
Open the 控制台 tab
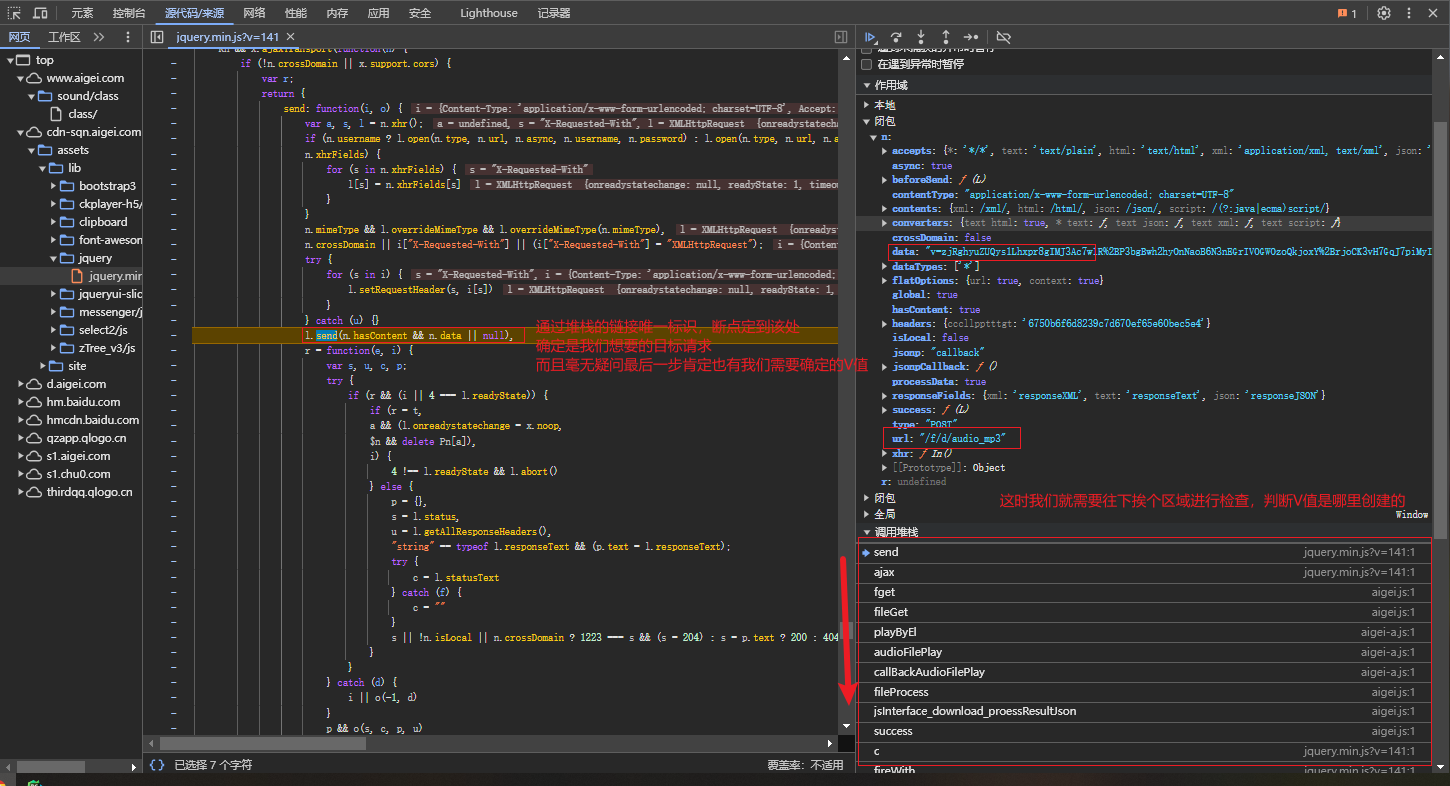tap(128, 13)
